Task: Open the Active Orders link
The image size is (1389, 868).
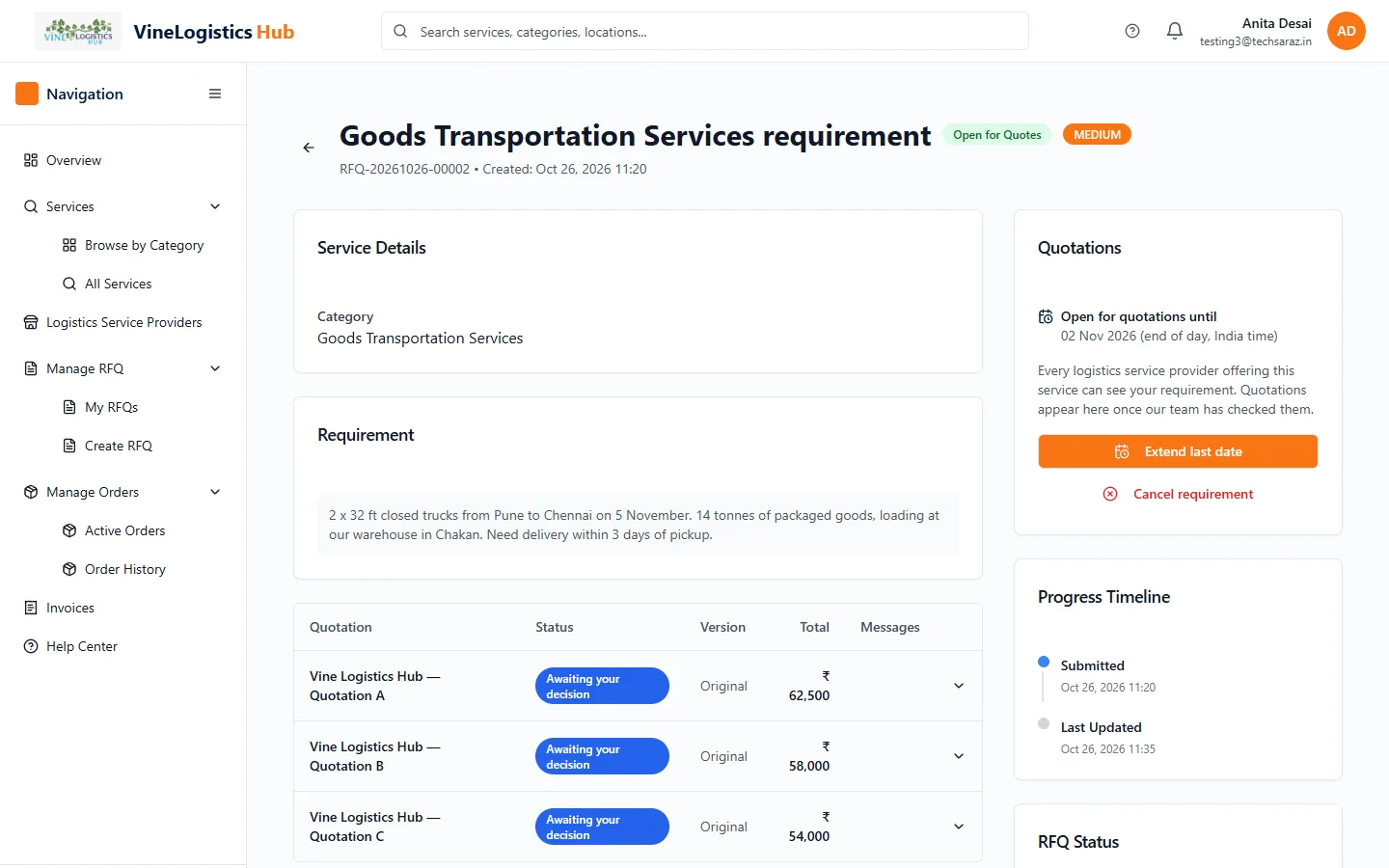Action: click(x=142, y=530)
